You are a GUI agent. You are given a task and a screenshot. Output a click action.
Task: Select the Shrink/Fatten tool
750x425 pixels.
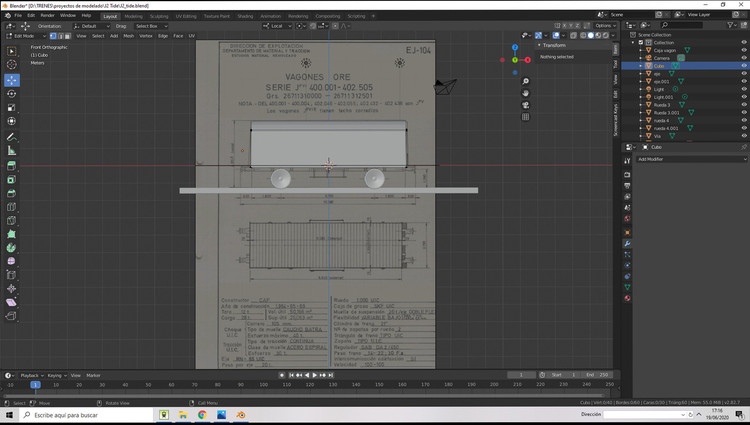coord(12,288)
